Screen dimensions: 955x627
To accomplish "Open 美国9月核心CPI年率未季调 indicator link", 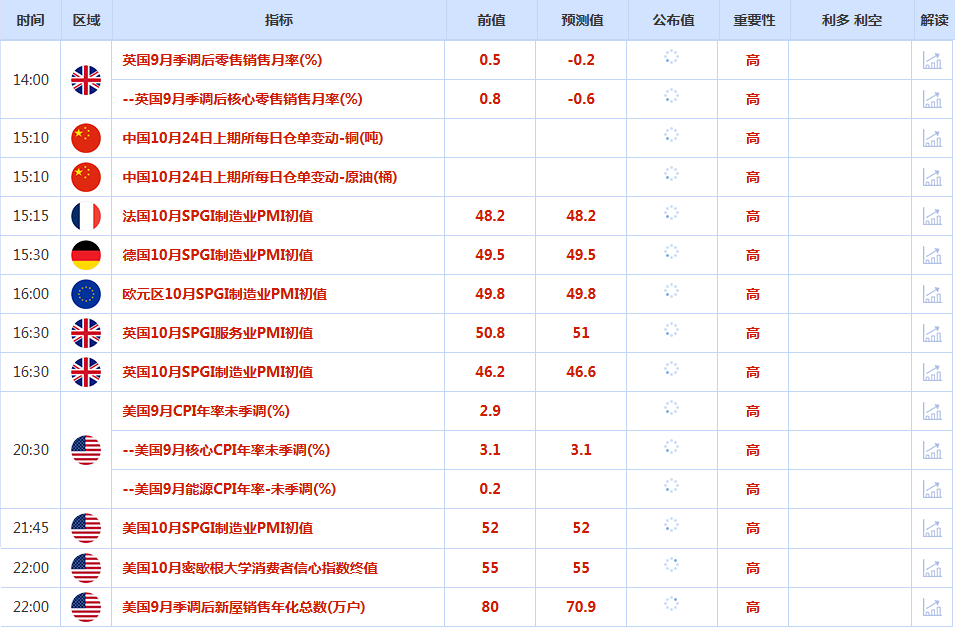I will pyautogui.click(x=225, y=450).
